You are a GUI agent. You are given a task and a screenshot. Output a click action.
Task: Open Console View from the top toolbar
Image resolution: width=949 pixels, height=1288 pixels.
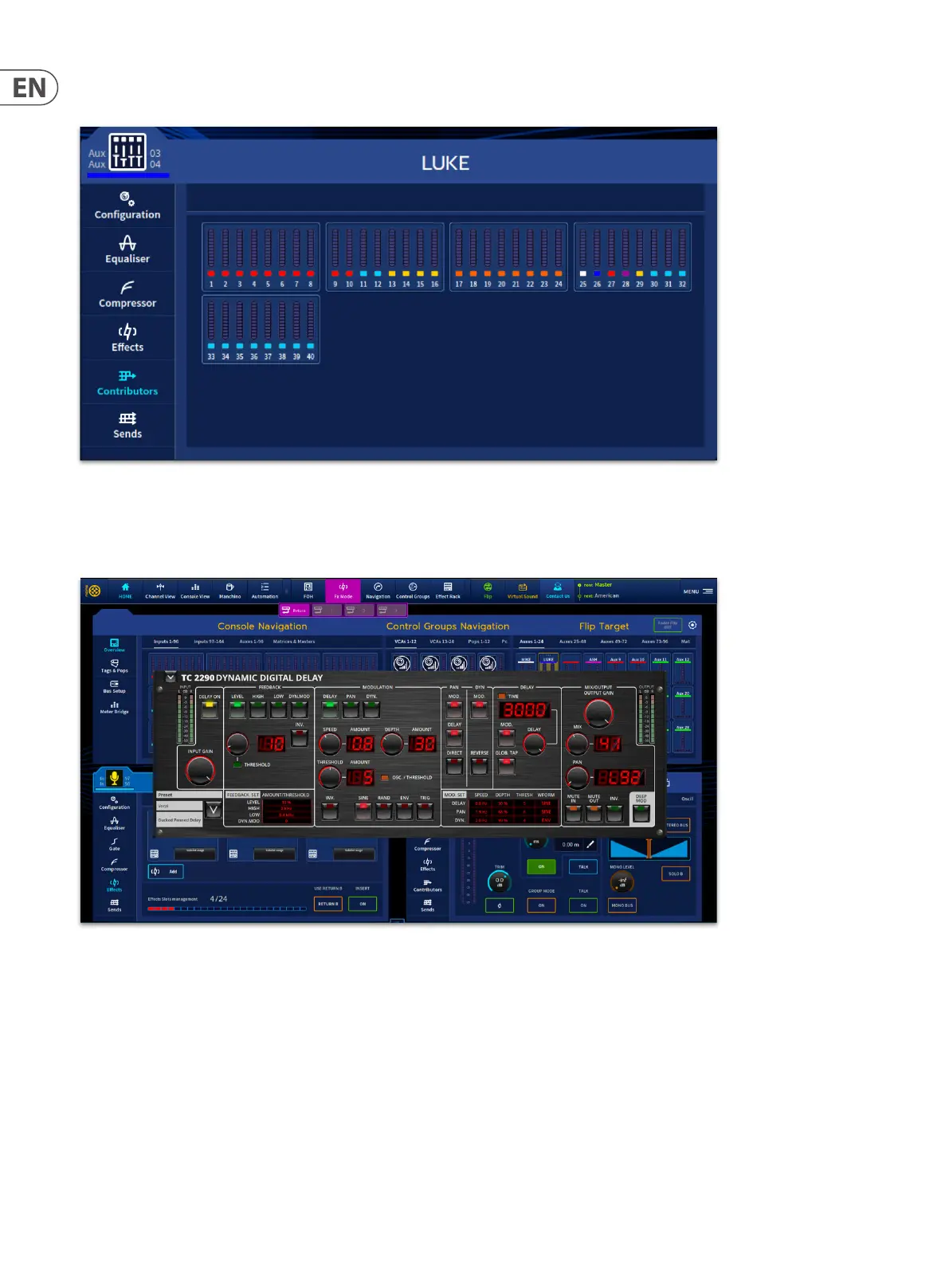(195, 590)
